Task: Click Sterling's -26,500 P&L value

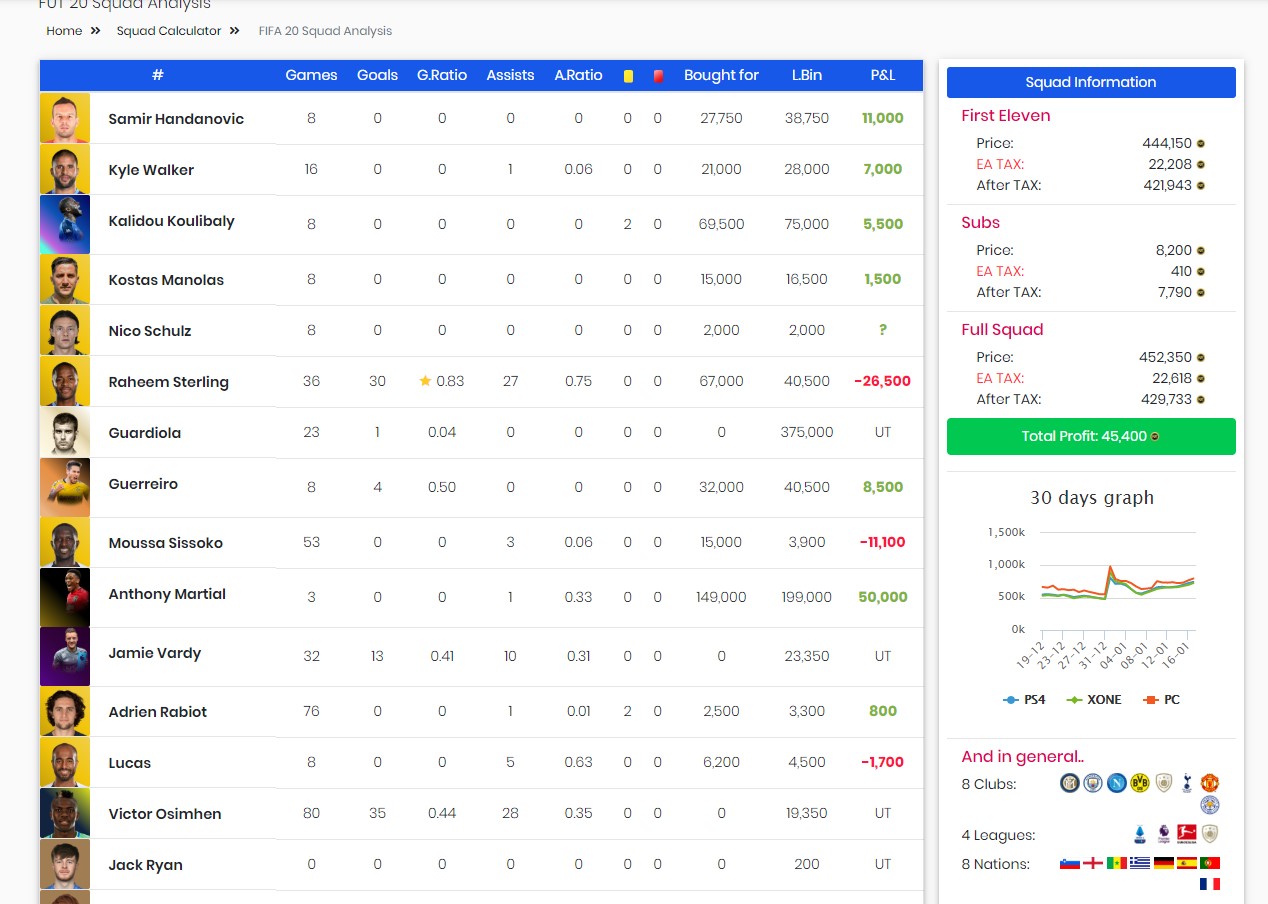Action: click(x=883, y=381)
